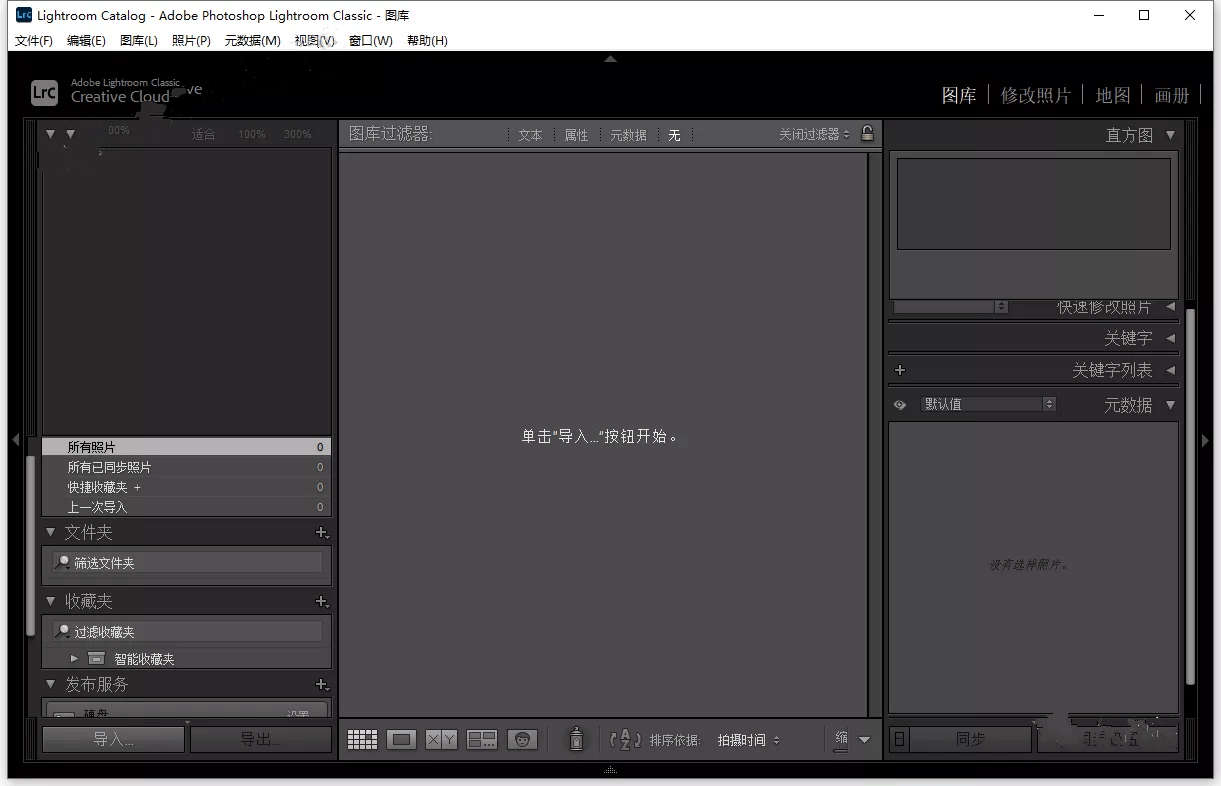1221x786 pixels.
Task: Open Survey view in toolbar
Action: 482,740
